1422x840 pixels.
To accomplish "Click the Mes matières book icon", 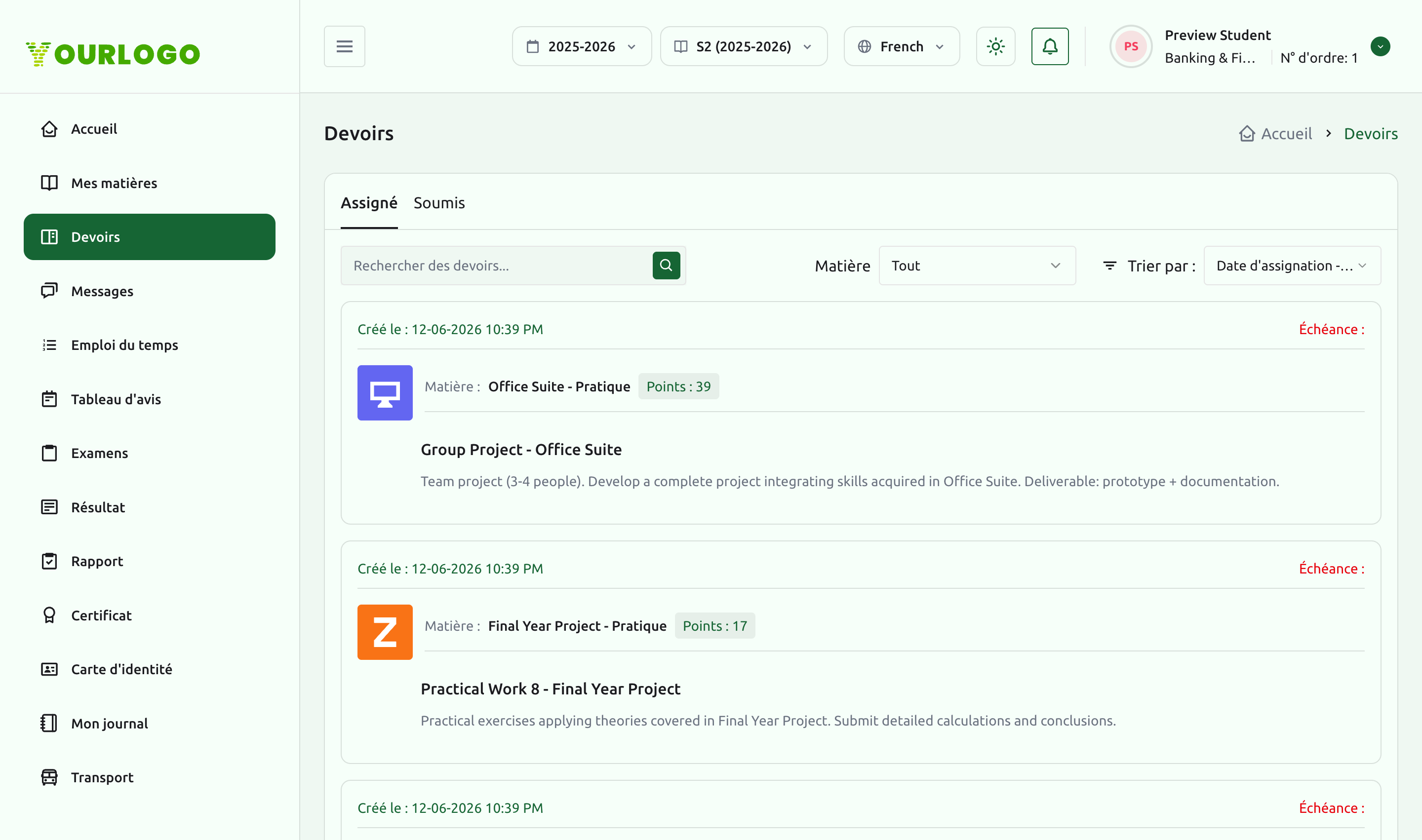I will pos(49,183).
